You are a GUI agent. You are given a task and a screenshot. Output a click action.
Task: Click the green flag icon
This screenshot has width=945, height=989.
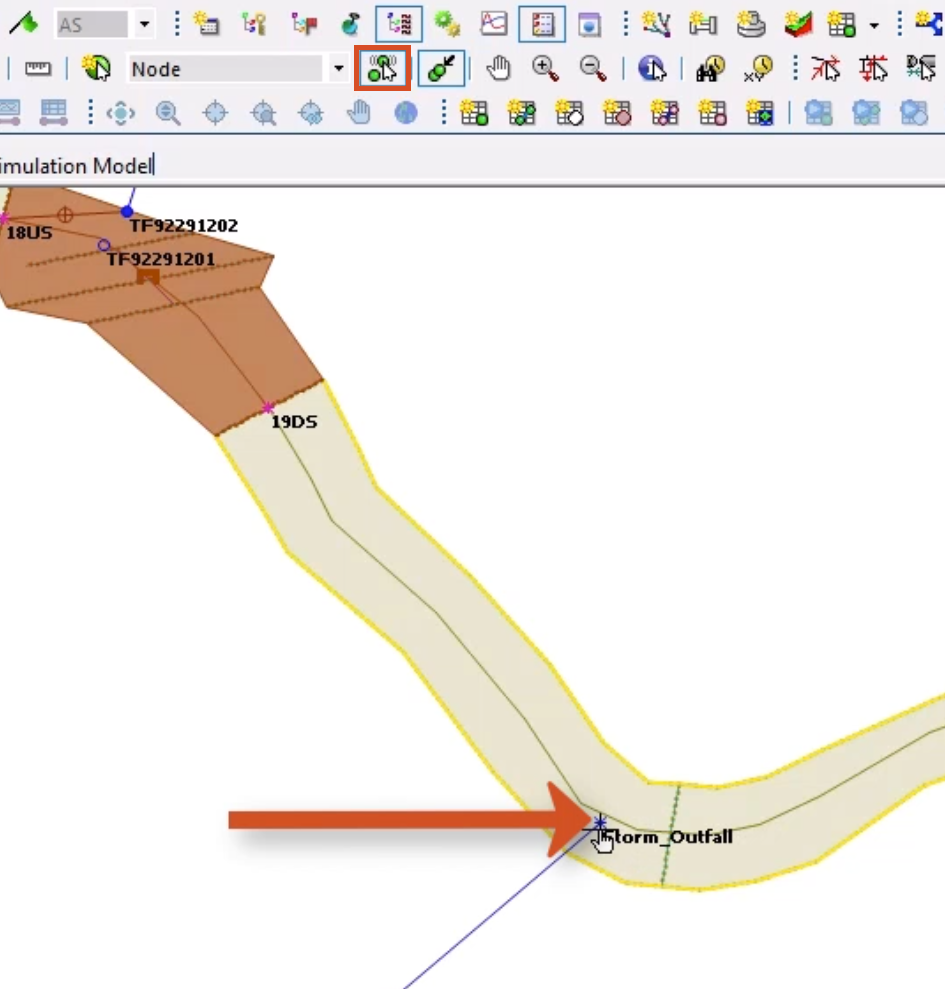(x=24, y=24)
